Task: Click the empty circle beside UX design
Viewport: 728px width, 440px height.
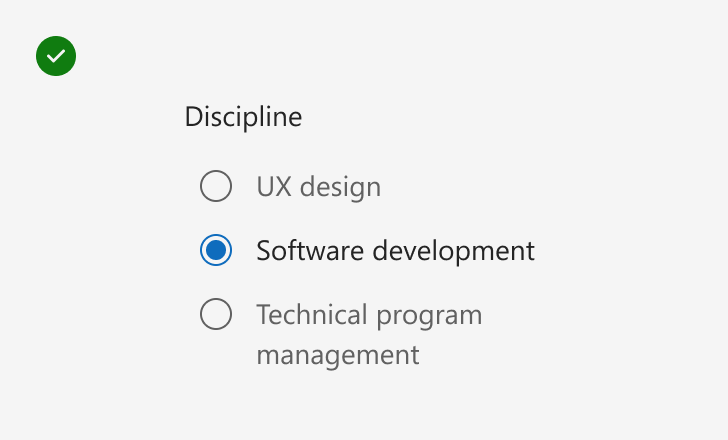Action: pyautogui.click(x=216, y=186)
